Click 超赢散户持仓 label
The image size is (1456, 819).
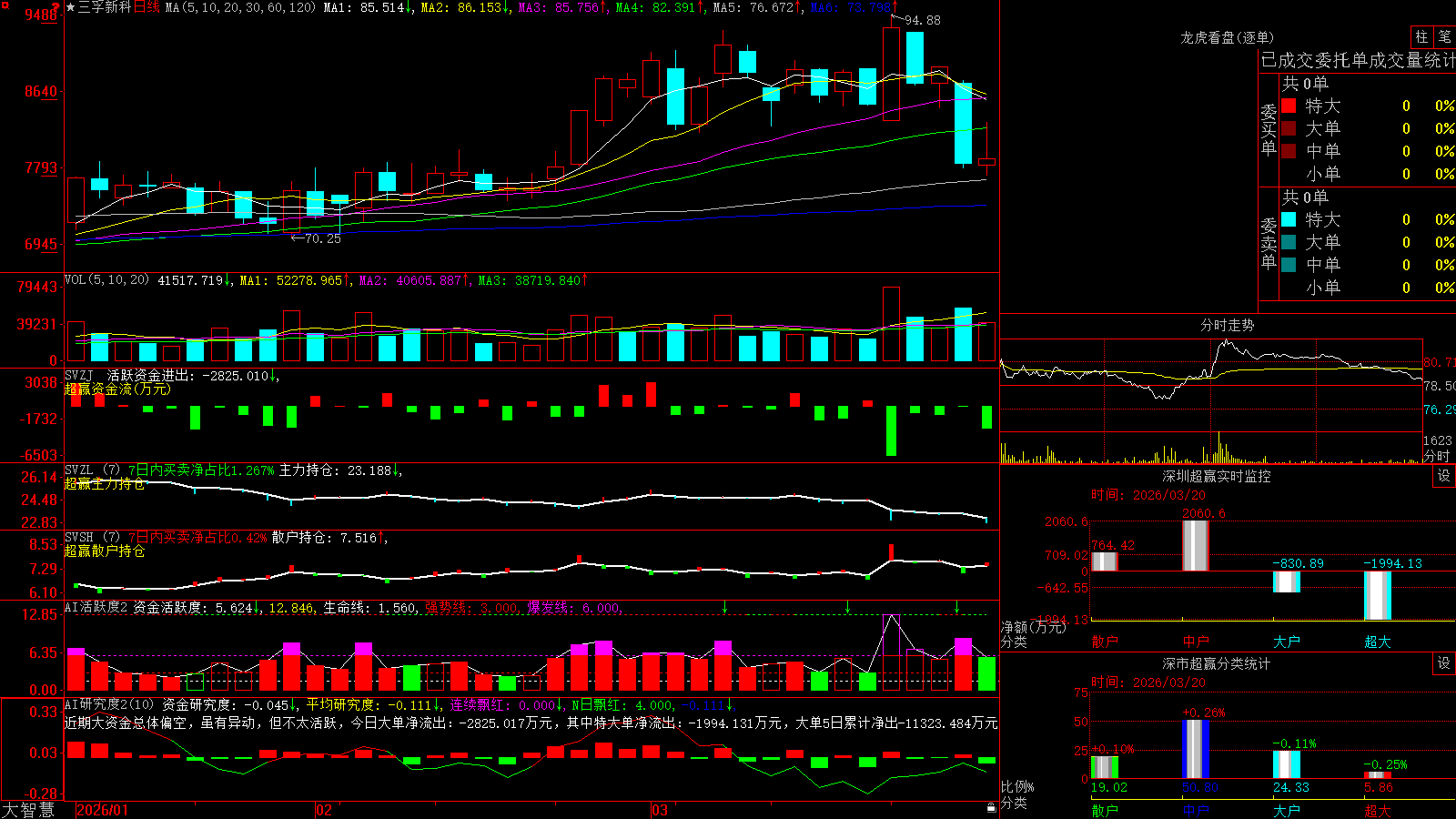coord(105,551)
